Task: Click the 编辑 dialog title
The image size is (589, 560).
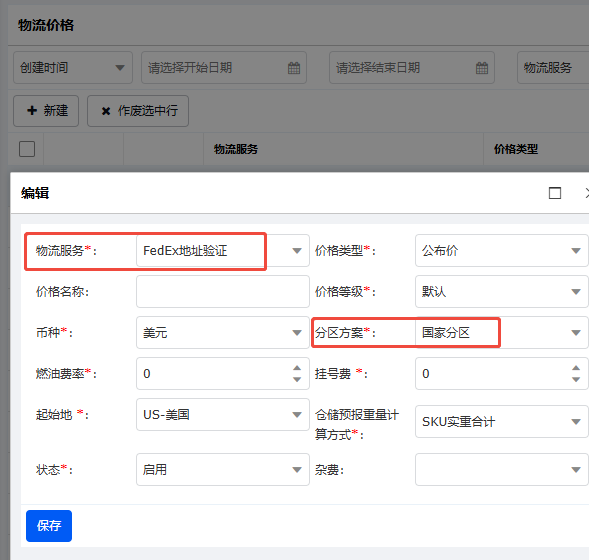Action: pos(35,193)
